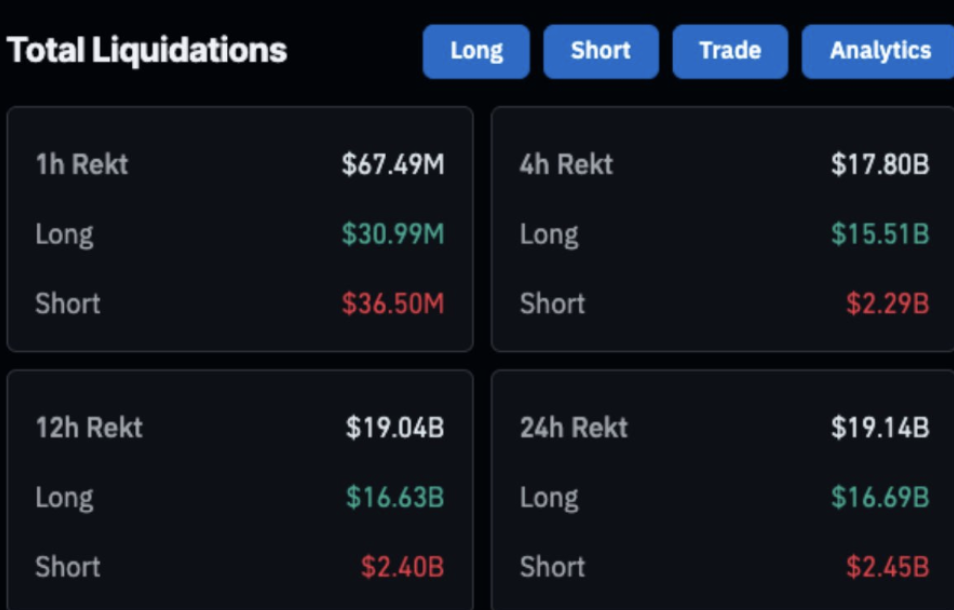This screenshot has height=610, width=954.
Task: Select the 4h Rekt label
Action: click(x=566, y=164)
